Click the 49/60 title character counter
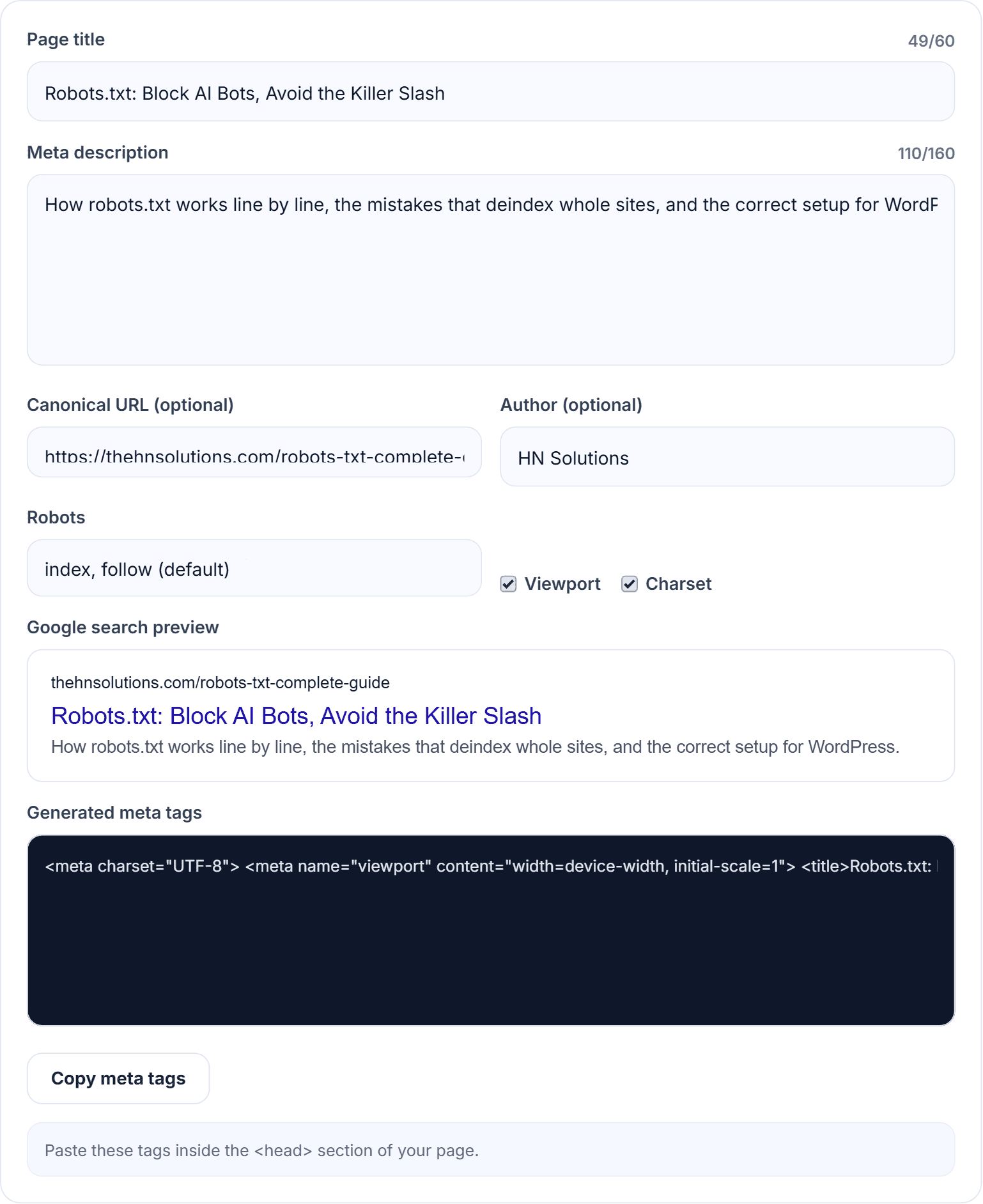This screenshot has width=983, height=1204. coord(931,41)
